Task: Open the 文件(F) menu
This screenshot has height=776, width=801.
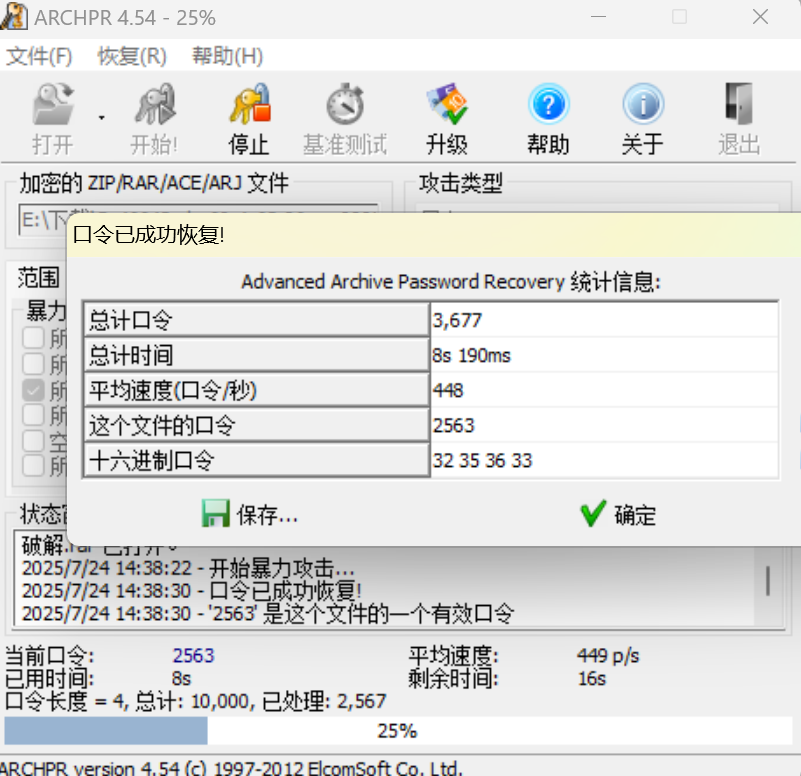Action: (40, 56)
